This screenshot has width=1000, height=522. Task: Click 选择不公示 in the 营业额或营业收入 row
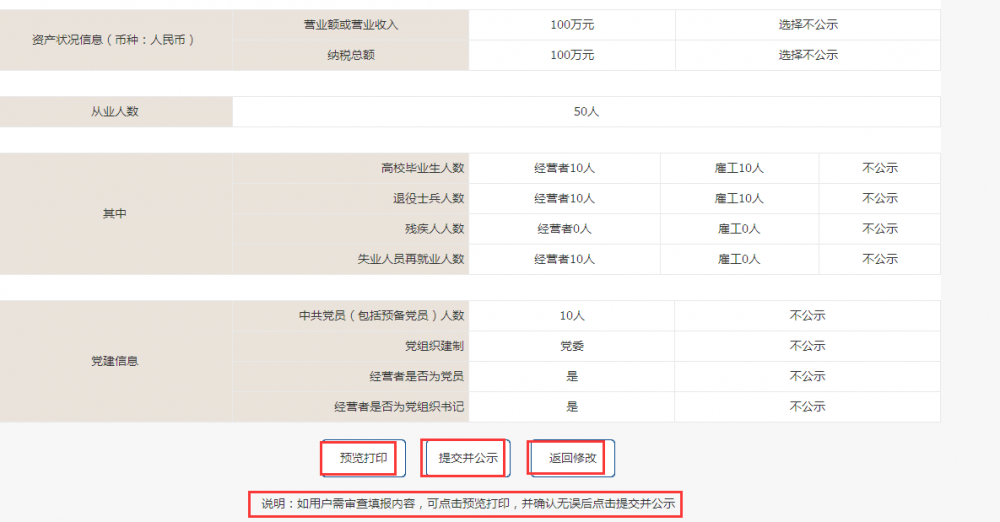click(808, 24)
